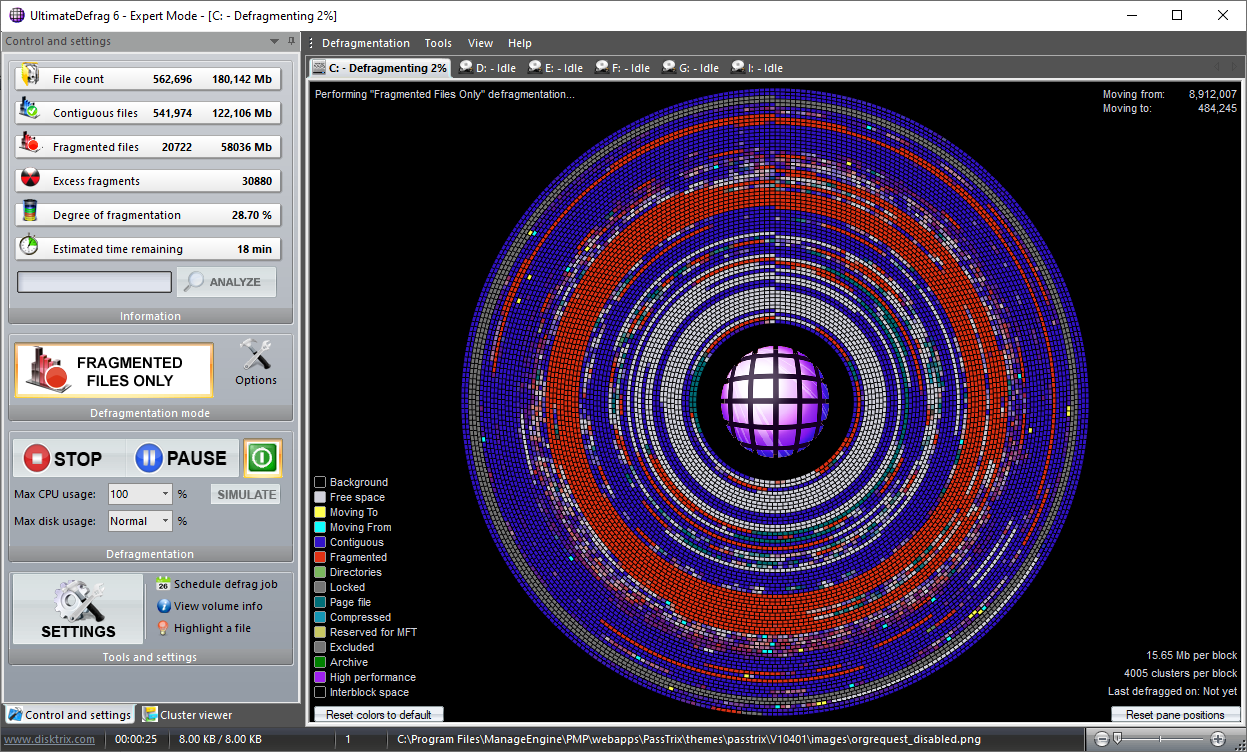1247x752 pixels.
Task: Click the zoom-out minus icon in status bar
Action: click(x=1101, y=739)
